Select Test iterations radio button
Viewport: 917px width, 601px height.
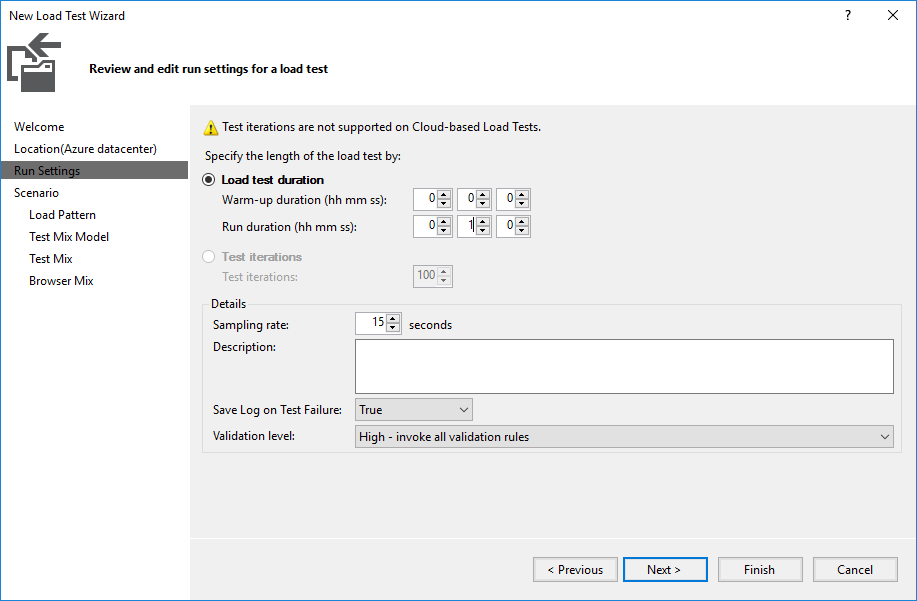tap(208, 257)
